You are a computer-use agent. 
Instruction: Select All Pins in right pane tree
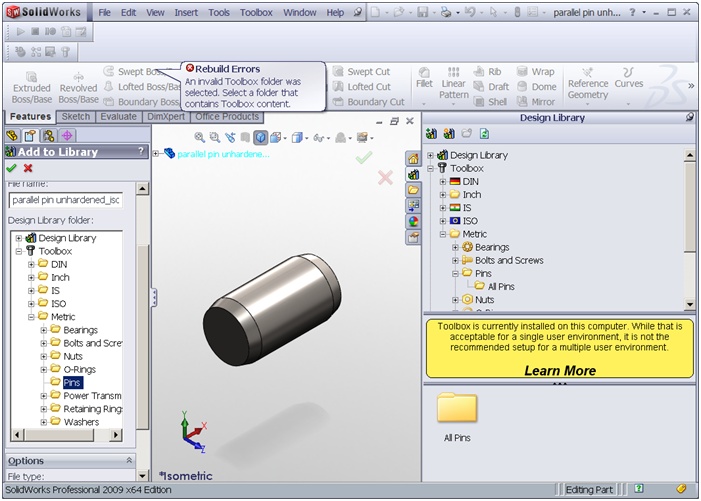[501, 286]
